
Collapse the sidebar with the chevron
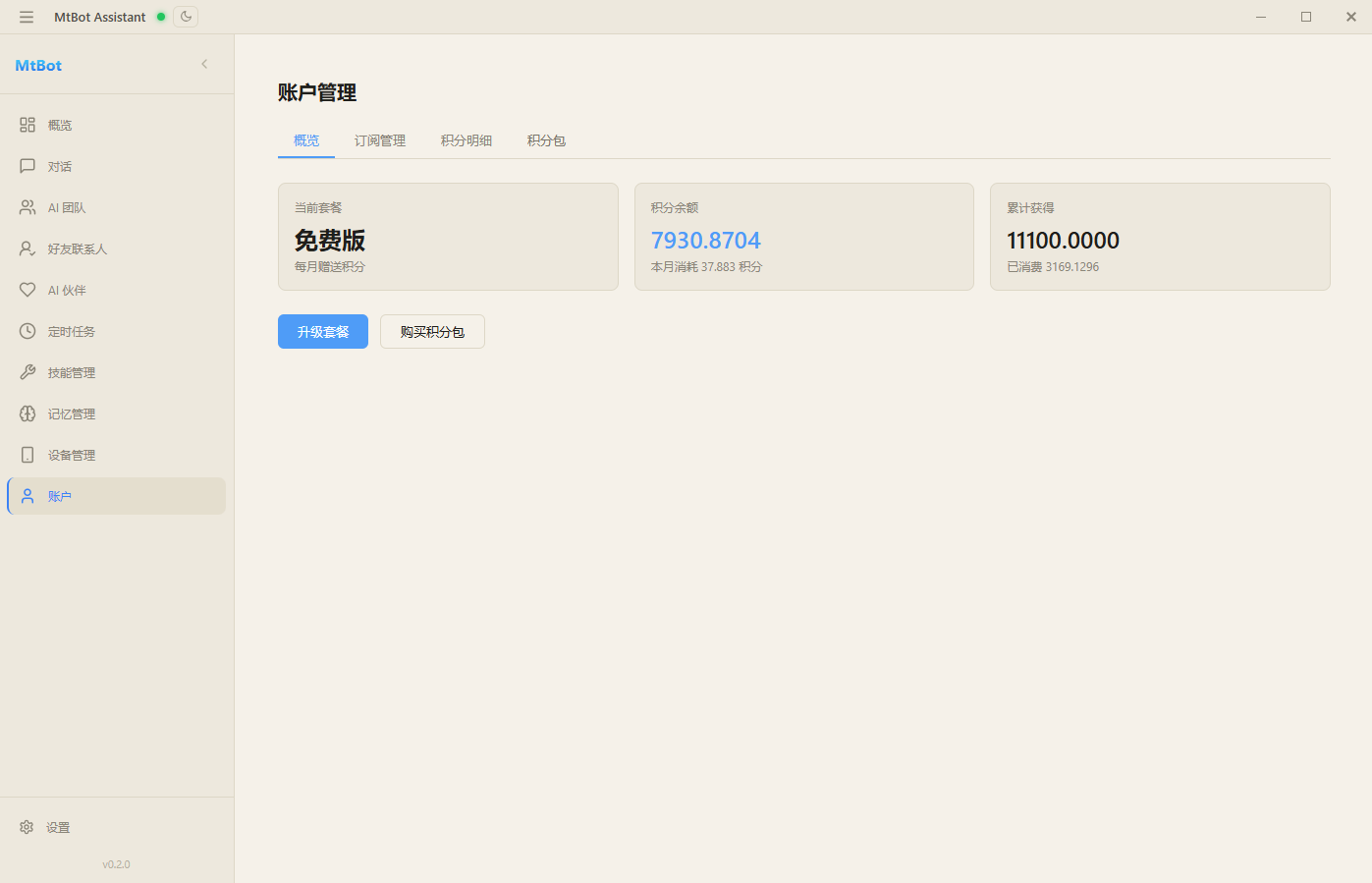point(204,64)
